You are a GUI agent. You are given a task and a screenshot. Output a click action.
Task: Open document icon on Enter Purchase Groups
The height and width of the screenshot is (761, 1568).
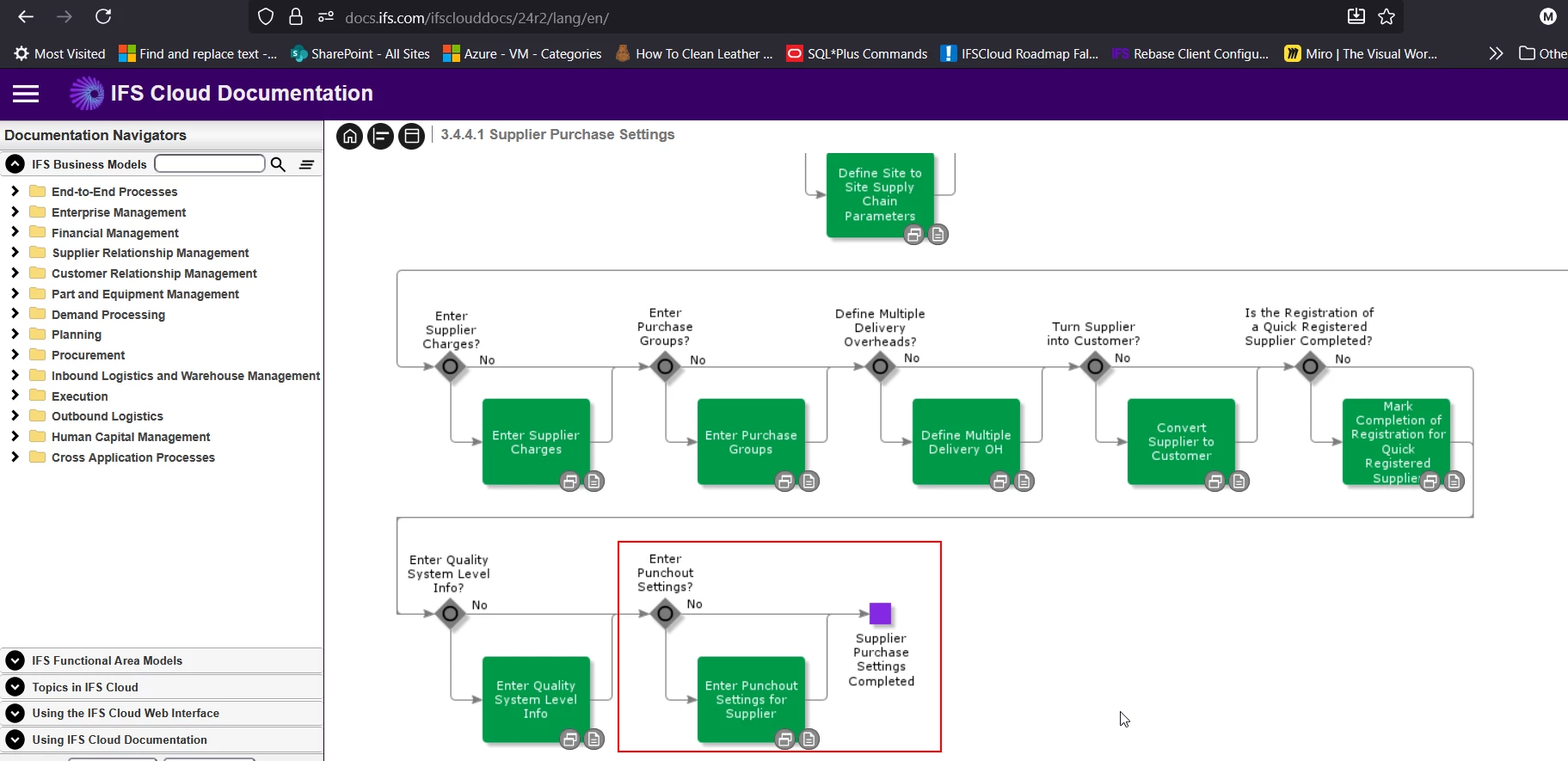809,482
